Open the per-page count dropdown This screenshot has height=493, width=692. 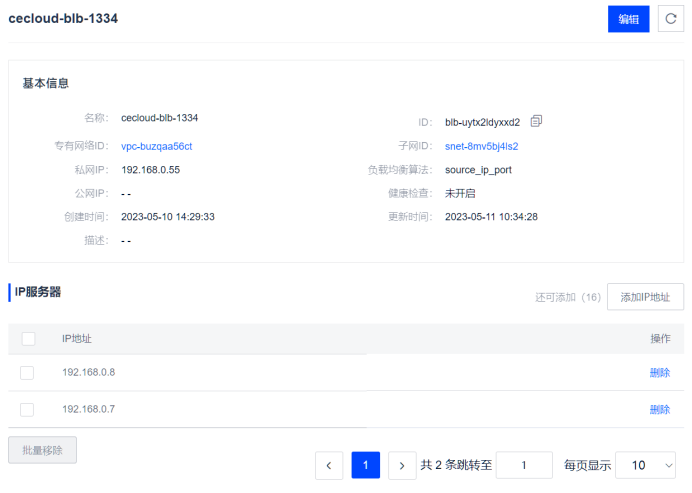(645, 465)
